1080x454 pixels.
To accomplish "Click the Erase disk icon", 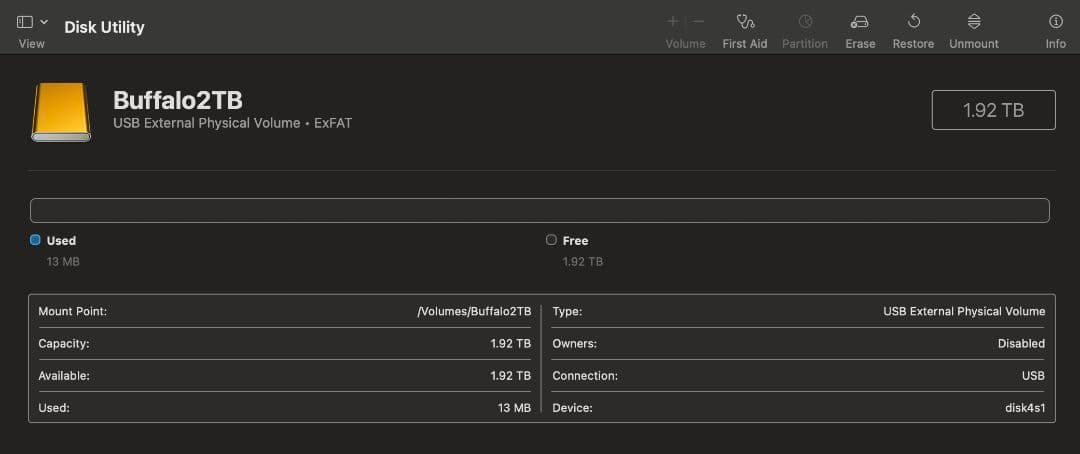I will point(859,22).
